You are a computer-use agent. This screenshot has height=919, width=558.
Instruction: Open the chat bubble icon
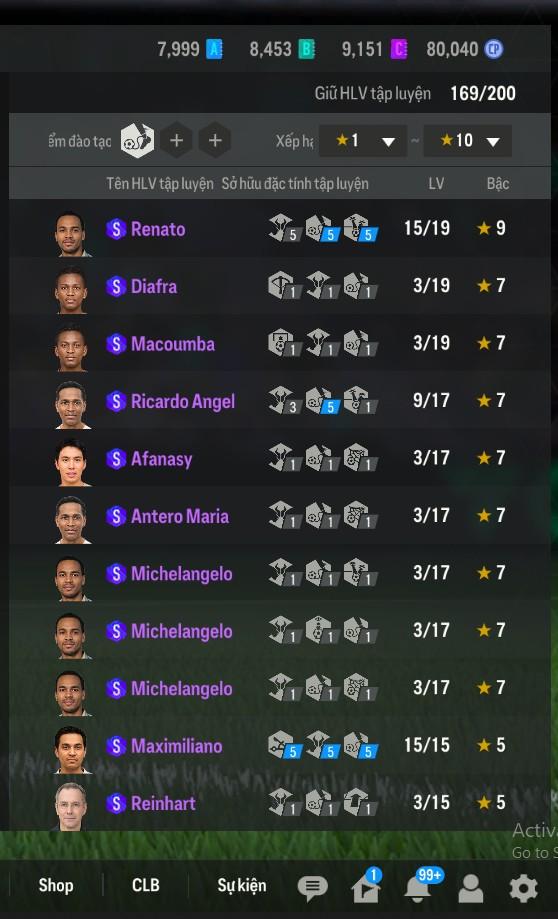click(312, 889)
